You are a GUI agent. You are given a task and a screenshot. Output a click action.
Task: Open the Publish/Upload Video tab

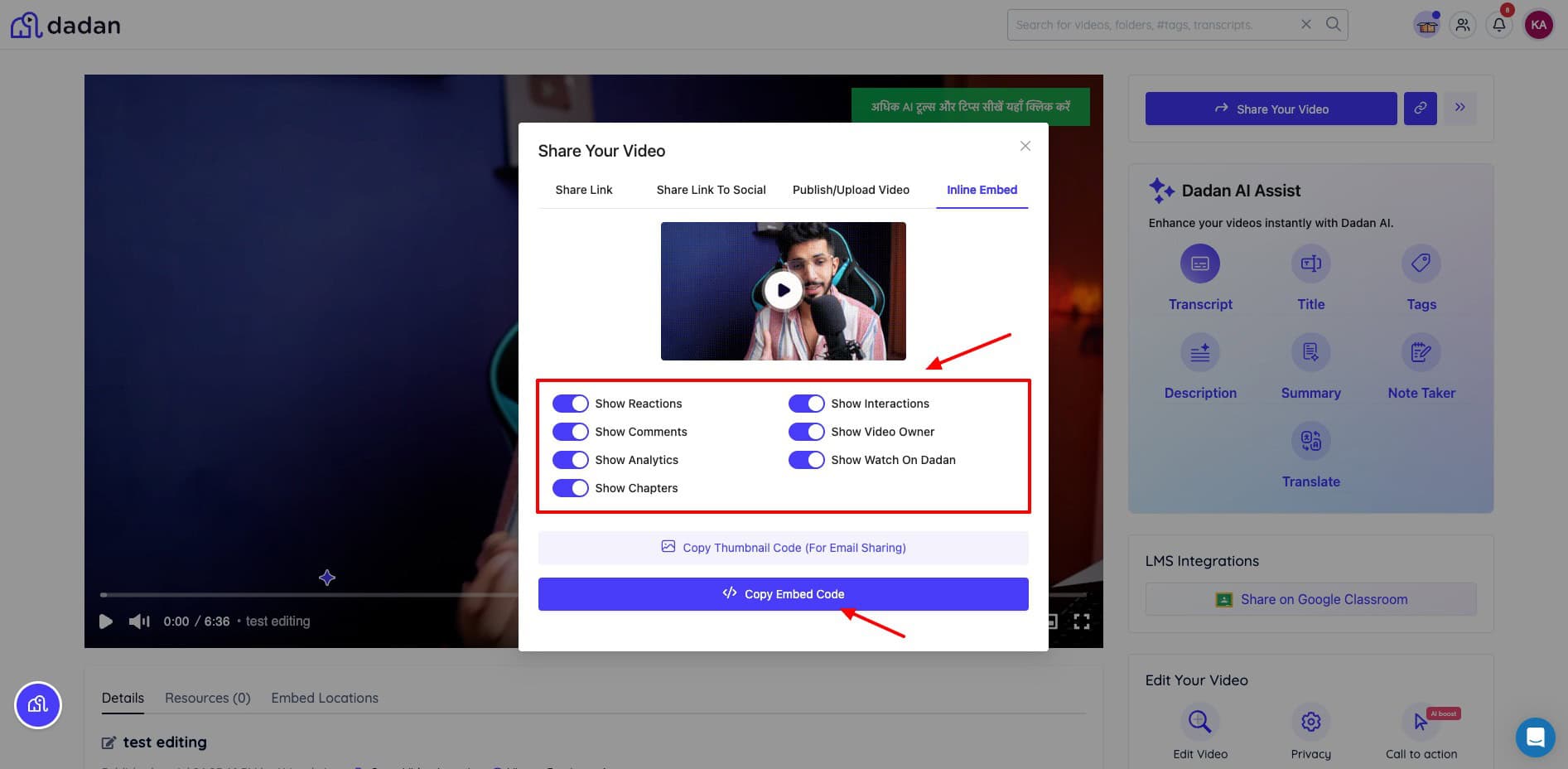[851, 190]
